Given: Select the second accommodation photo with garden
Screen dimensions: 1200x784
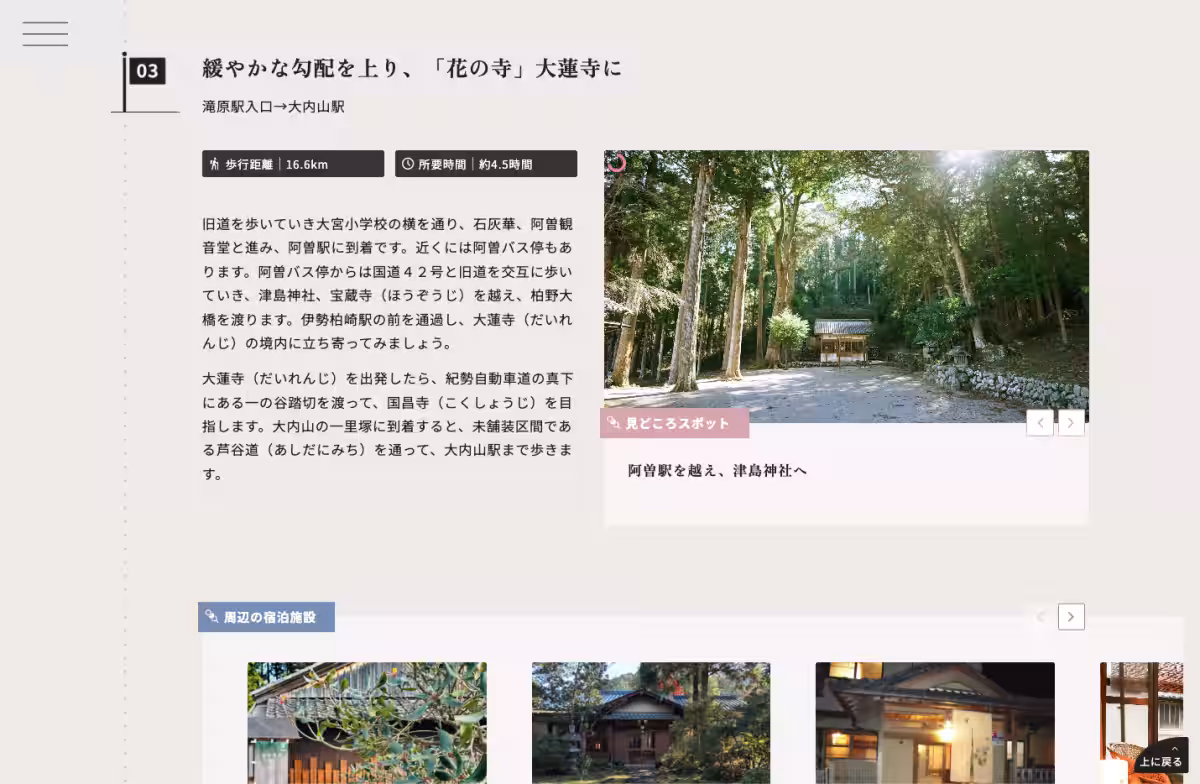Looking at the screenshot, I should pos(651,722).
